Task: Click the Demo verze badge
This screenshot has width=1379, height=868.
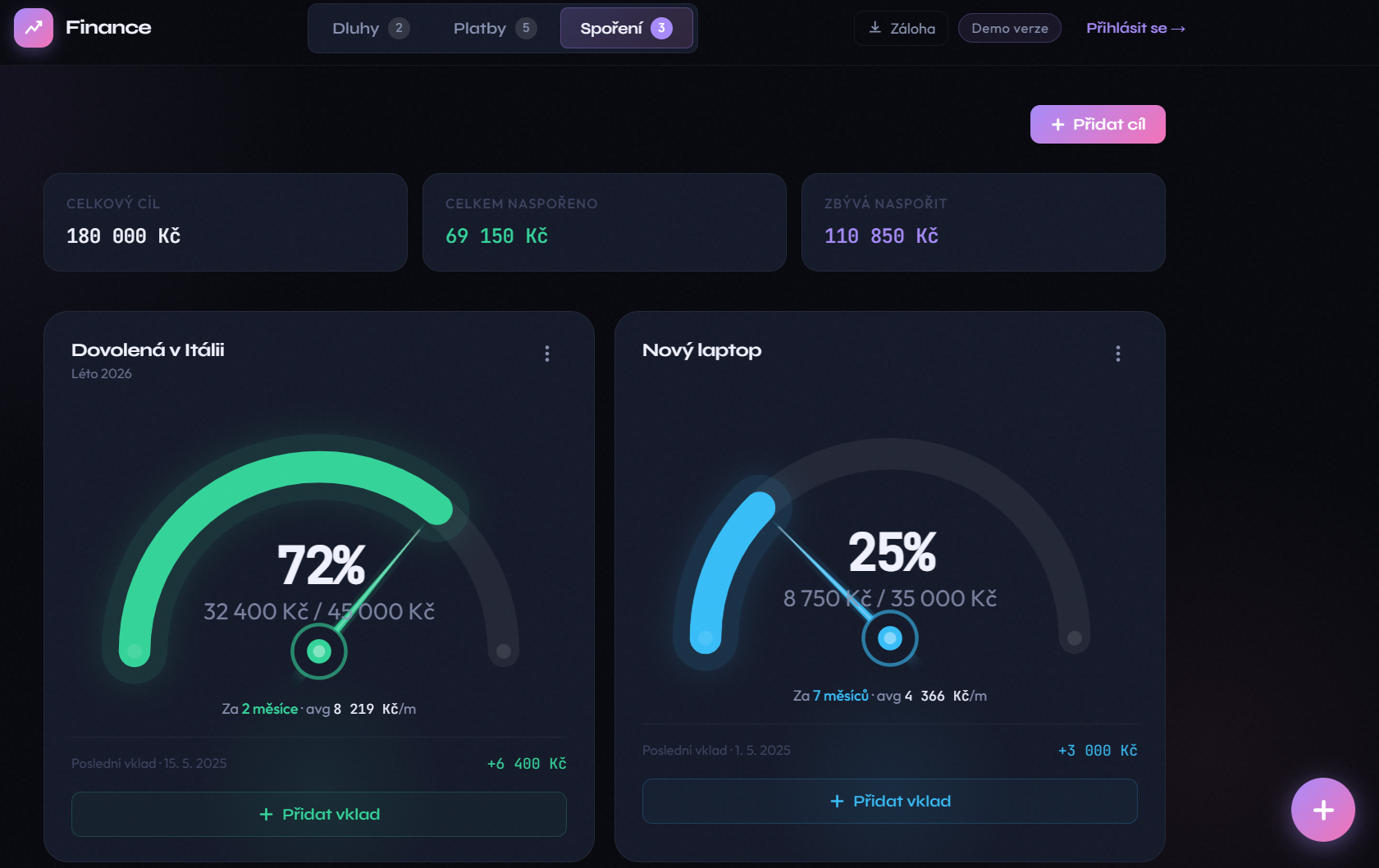Action: (x=1010, y=28)
